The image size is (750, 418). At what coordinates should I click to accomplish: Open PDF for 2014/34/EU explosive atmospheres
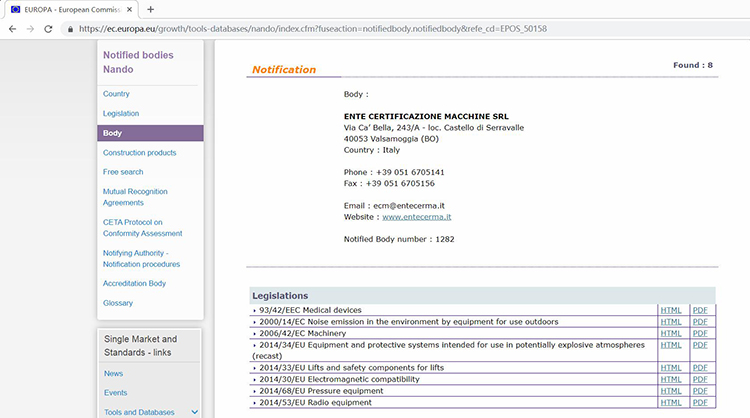pos(700,345)
